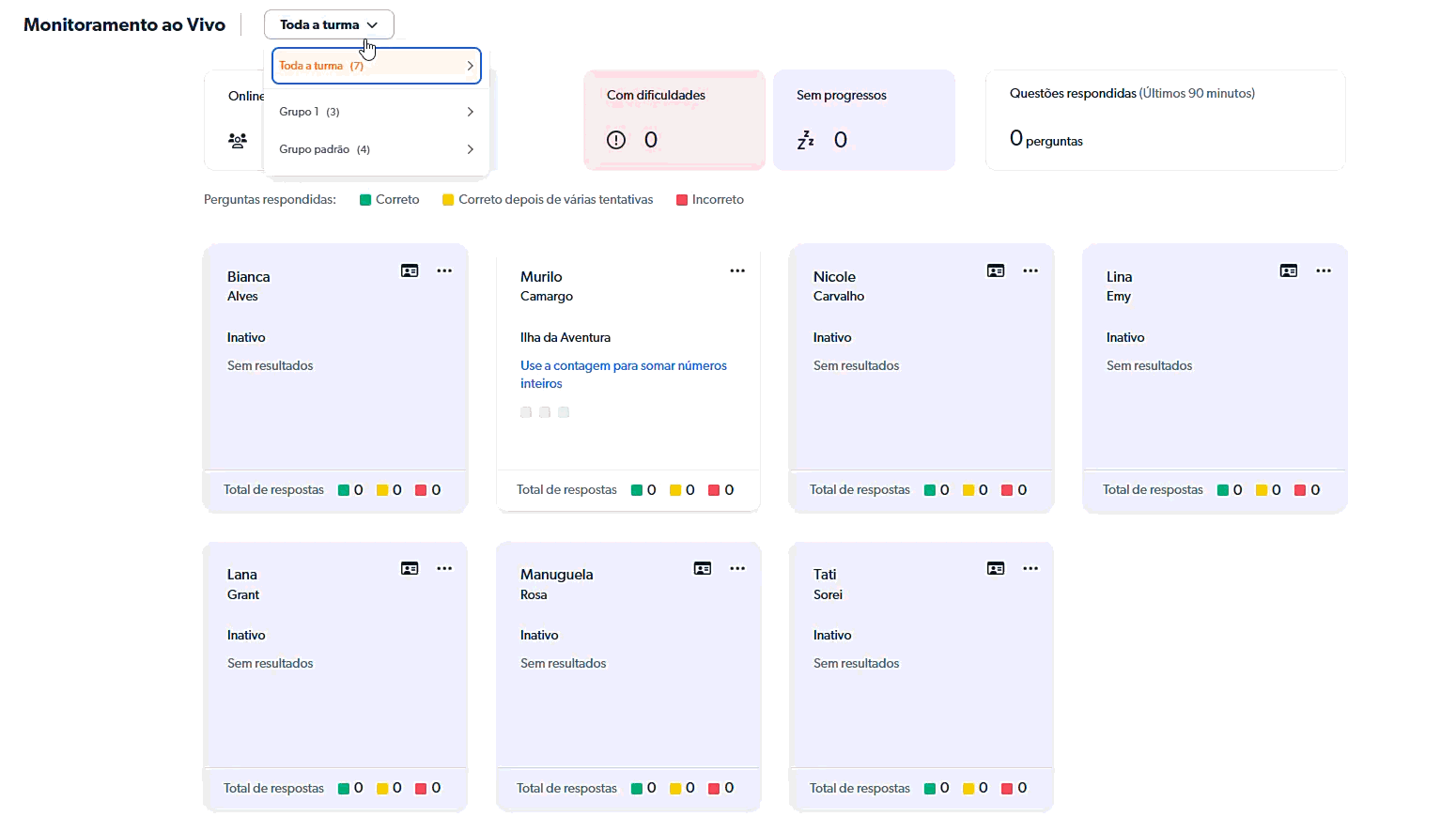Open more options for Lina Emy

point(1324,271)
